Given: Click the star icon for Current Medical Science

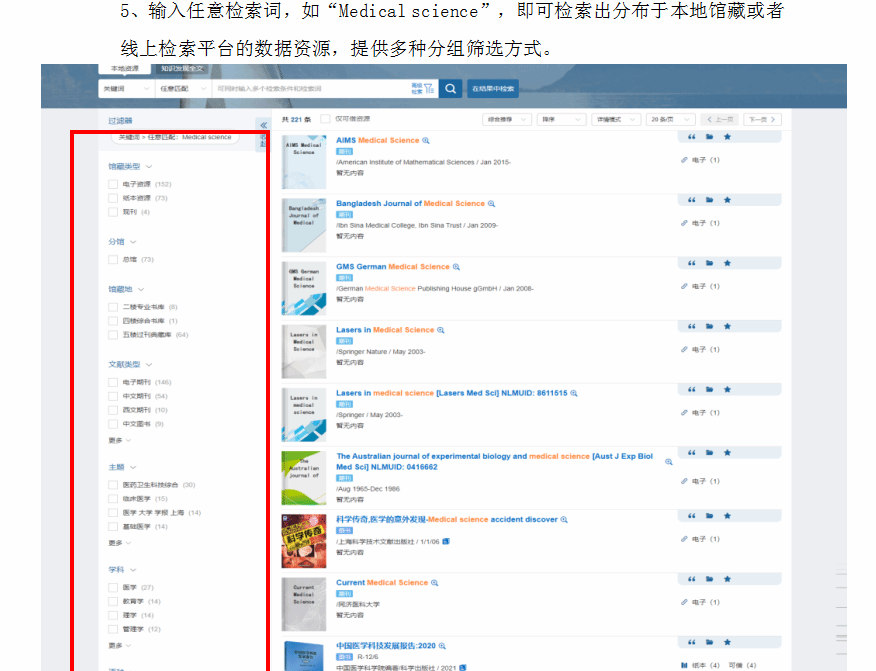Looking at the screenshot, I should coord(727,579).
